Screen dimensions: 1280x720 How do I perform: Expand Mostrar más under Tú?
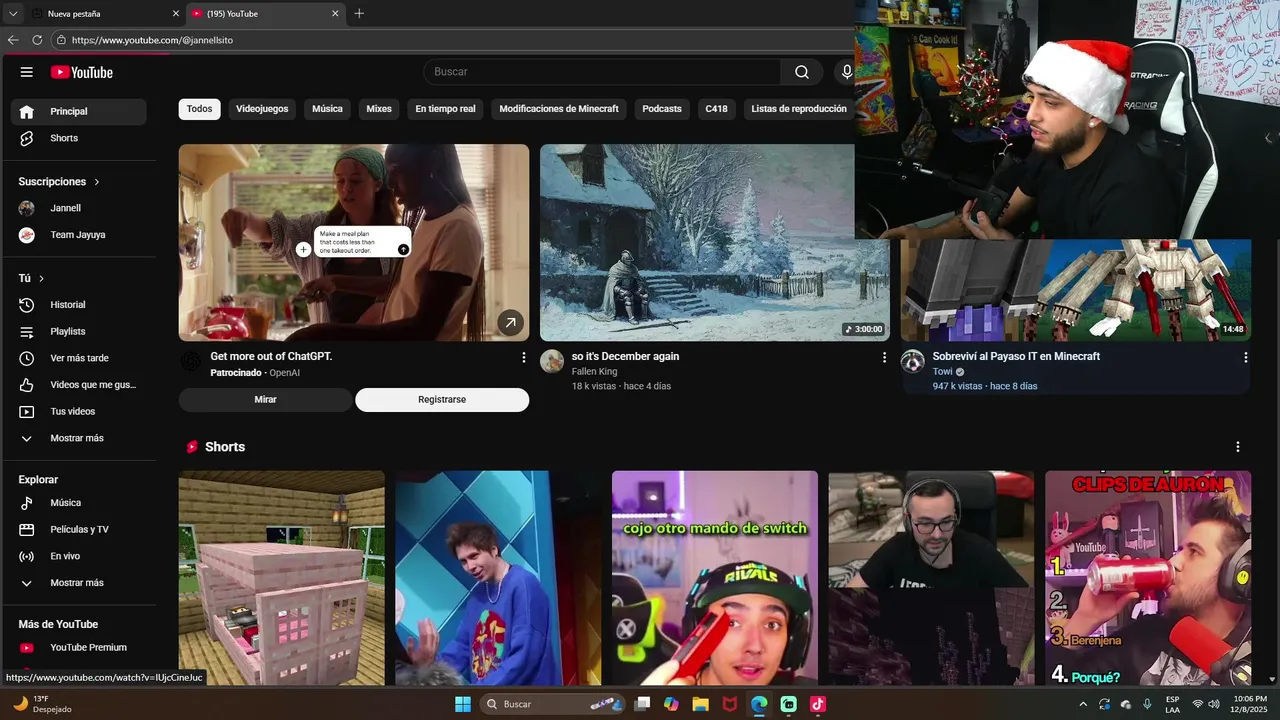(x=78, y=438)
